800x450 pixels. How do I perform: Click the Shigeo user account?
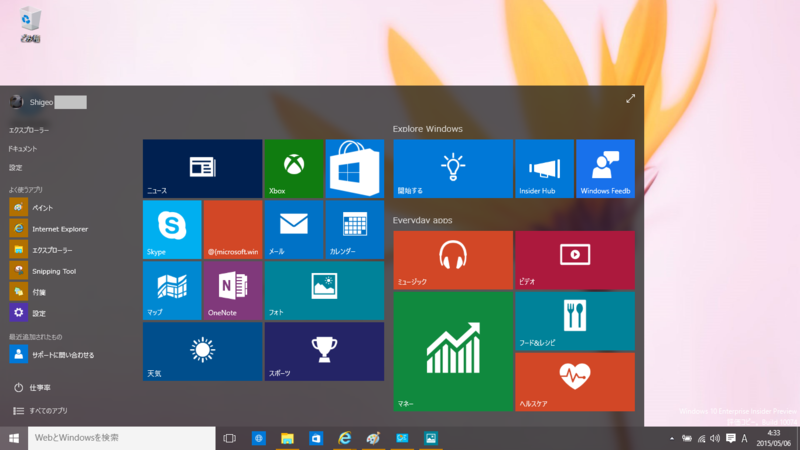(x=48, y=102)
